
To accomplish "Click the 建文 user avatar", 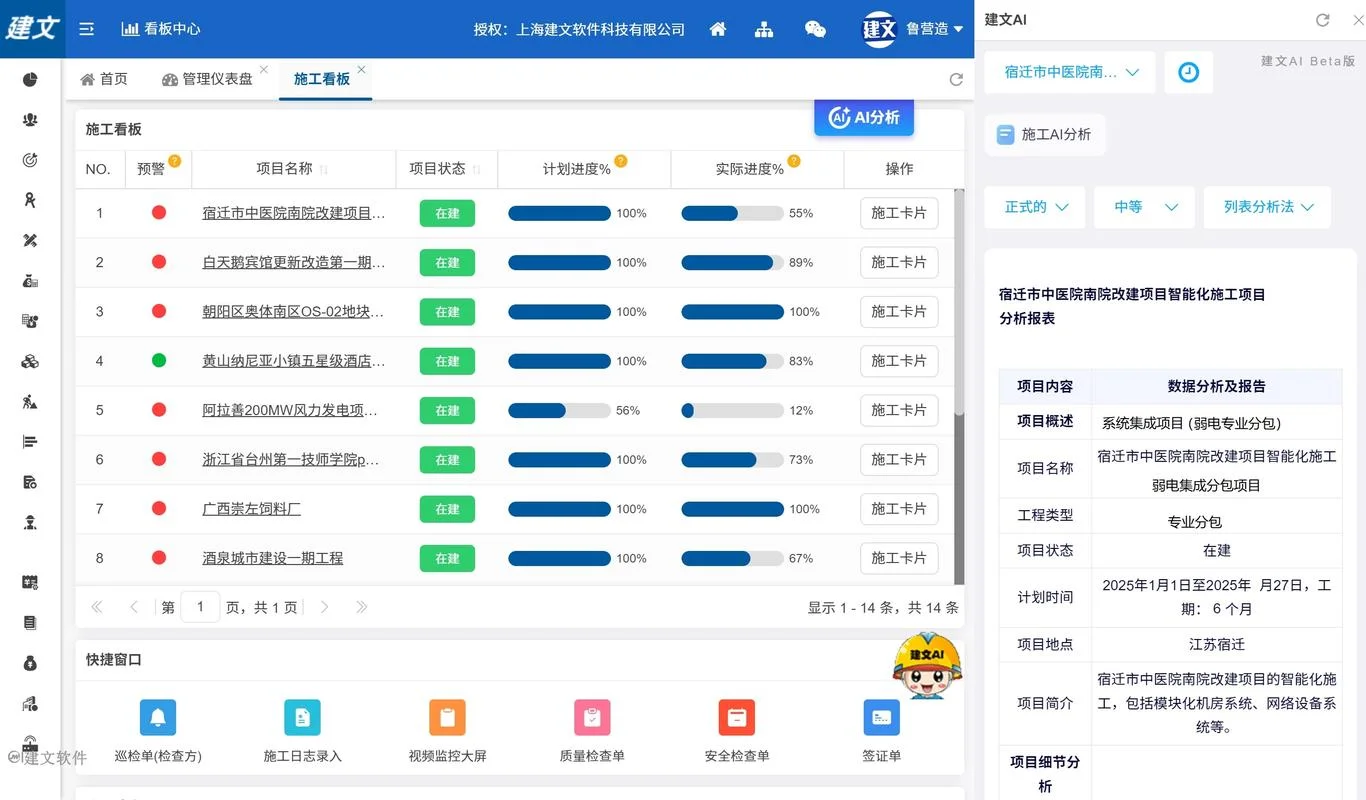I will click(x=879, y=29).
